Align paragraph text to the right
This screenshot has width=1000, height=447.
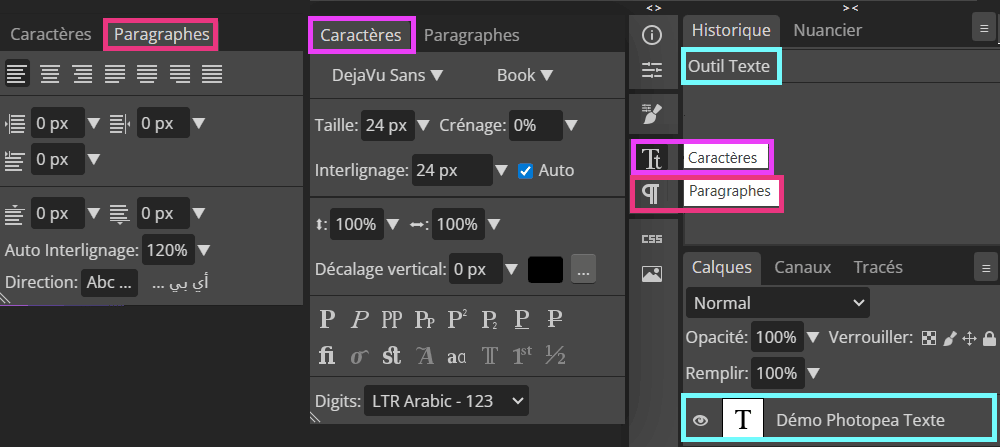[82, 74]
